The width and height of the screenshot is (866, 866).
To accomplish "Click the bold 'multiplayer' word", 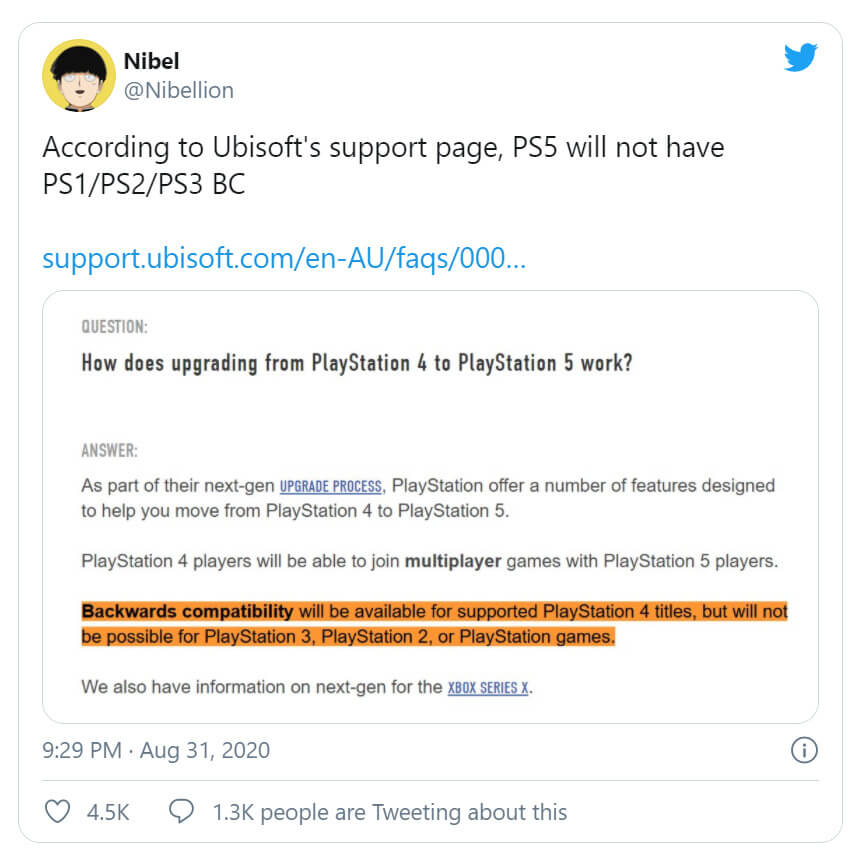I will 453,562.
